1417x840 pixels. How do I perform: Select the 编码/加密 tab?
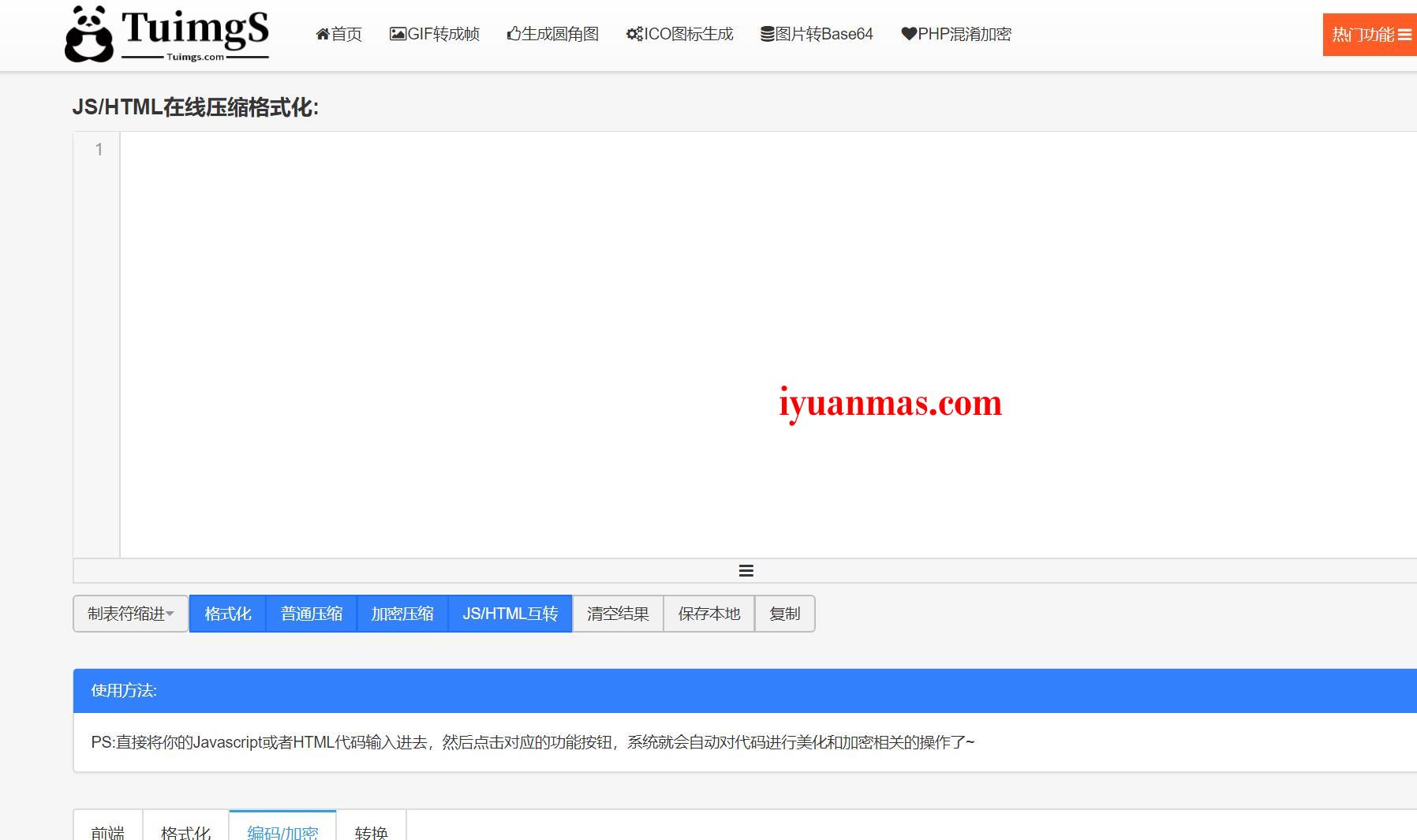[x=282, y=827]
